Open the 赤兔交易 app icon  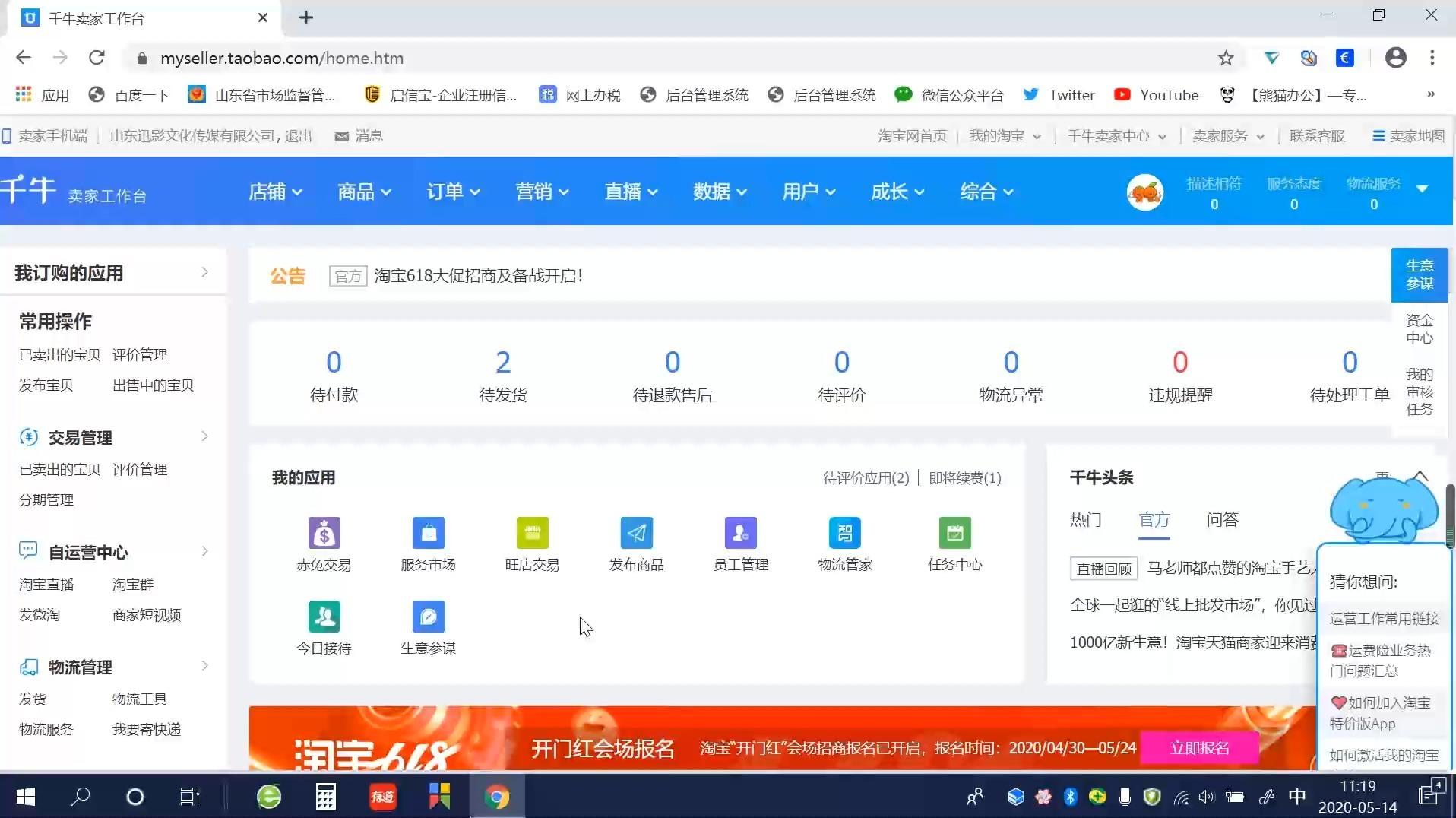pos(324,533)
